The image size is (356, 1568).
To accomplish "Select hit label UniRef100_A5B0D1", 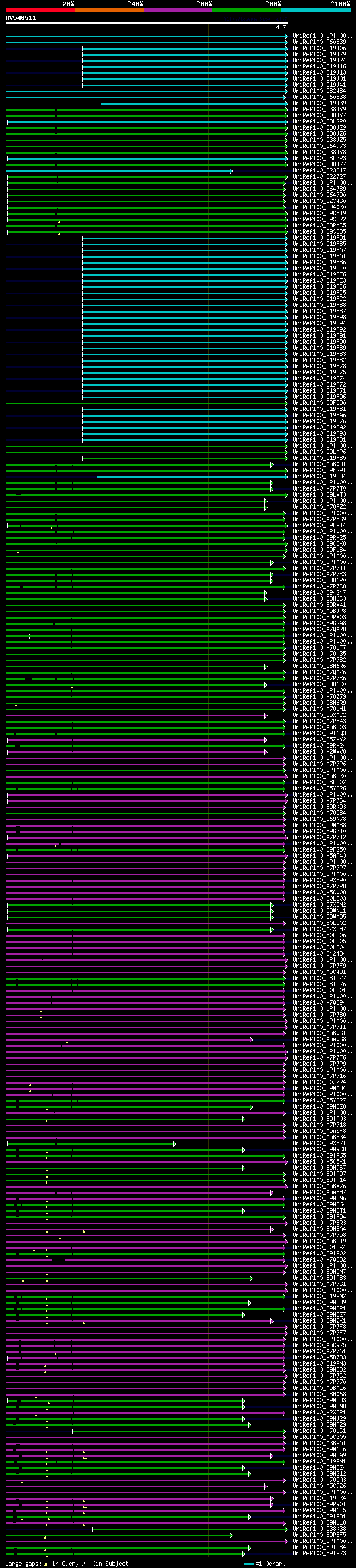I will [319, 464].
